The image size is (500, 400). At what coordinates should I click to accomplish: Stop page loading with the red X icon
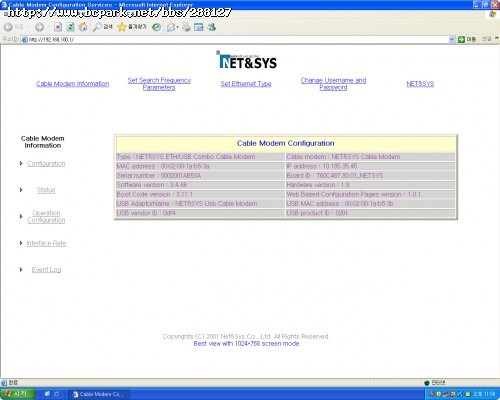coord(58,27)
